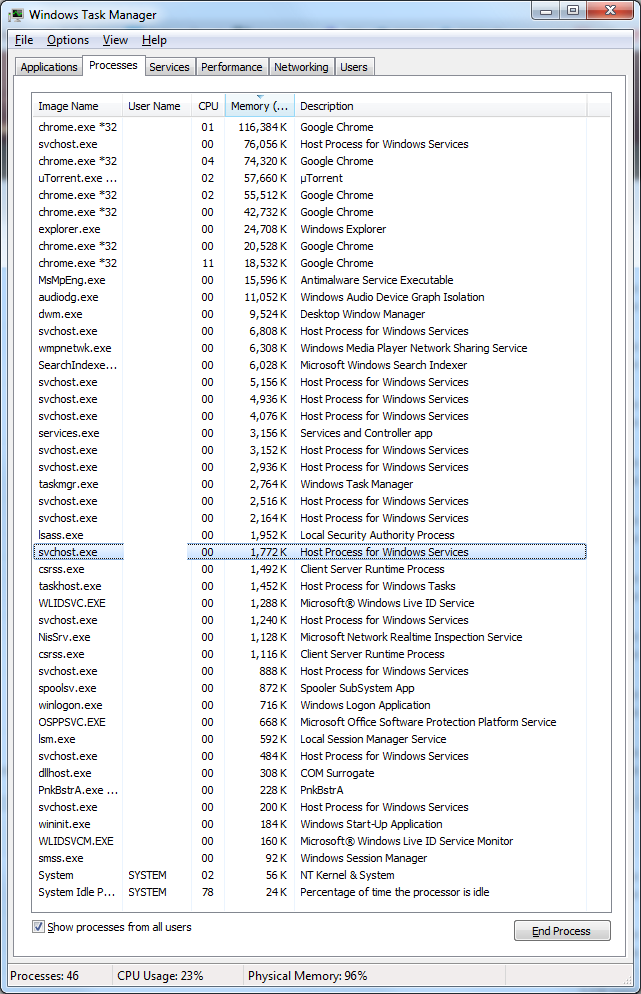Open the File menu
Screen dimensions: 641x994
click(24, 40)
